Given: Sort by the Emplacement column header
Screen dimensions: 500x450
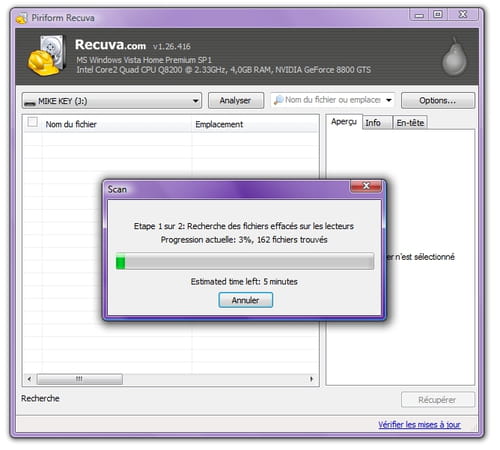Looking at the screenshot, I should click(255, 124).
